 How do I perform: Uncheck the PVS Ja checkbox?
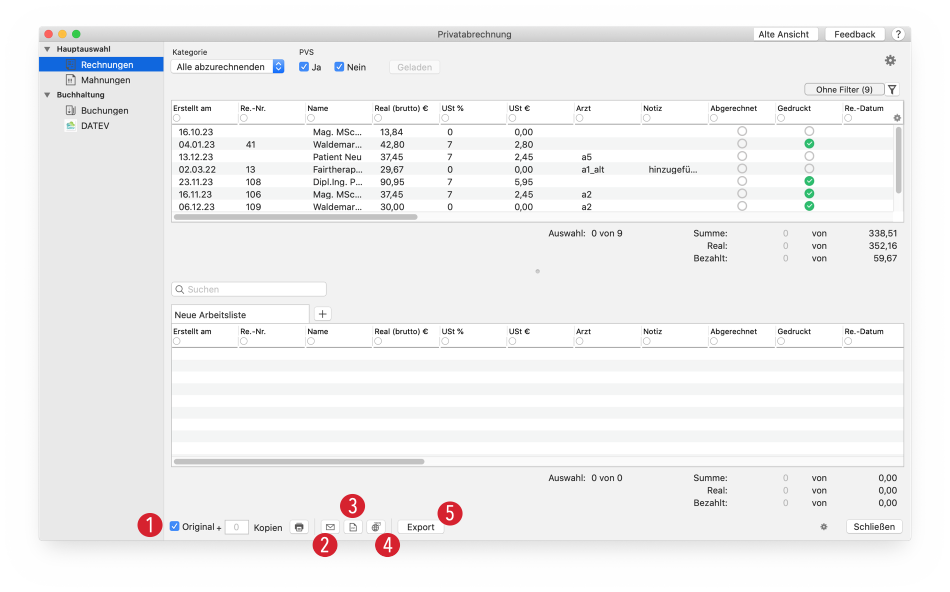(x=304, y=67)
